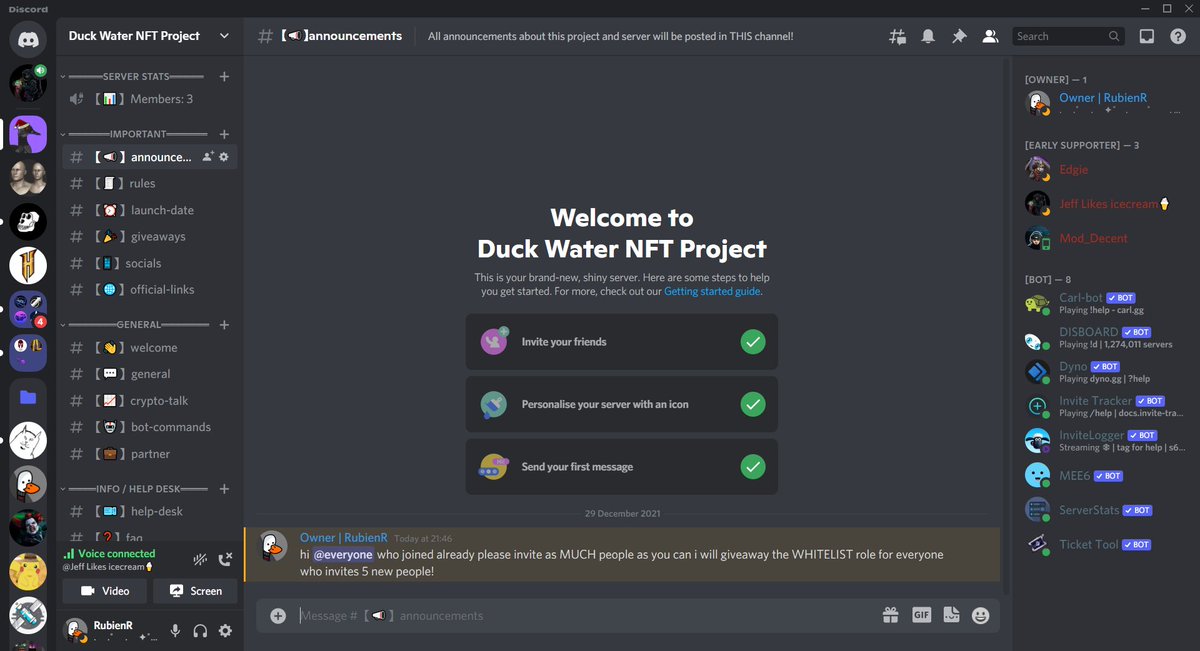Open Duck Water NFT Project server menu

click(x=149, y=36)
